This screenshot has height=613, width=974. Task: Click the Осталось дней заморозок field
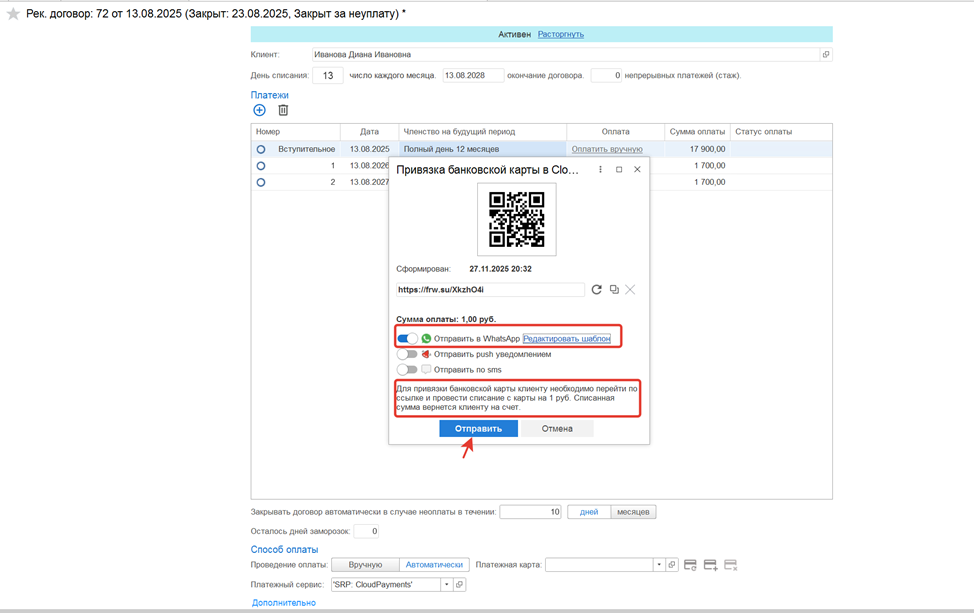[366, 531]
